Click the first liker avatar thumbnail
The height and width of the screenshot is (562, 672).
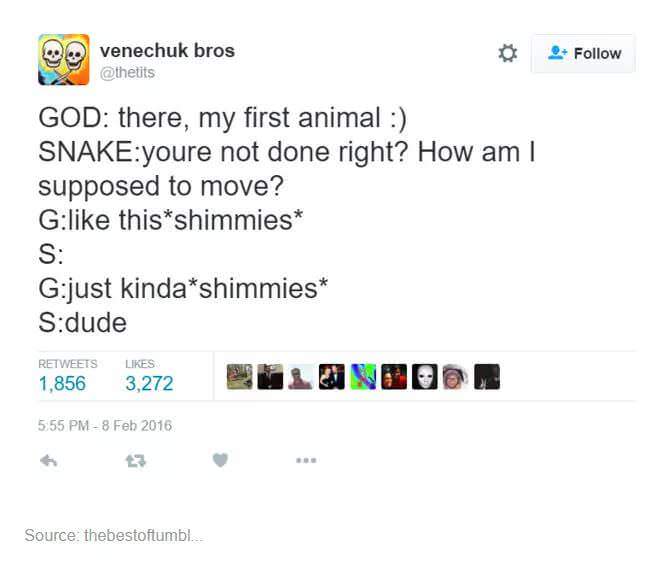[x=239, y=377]
